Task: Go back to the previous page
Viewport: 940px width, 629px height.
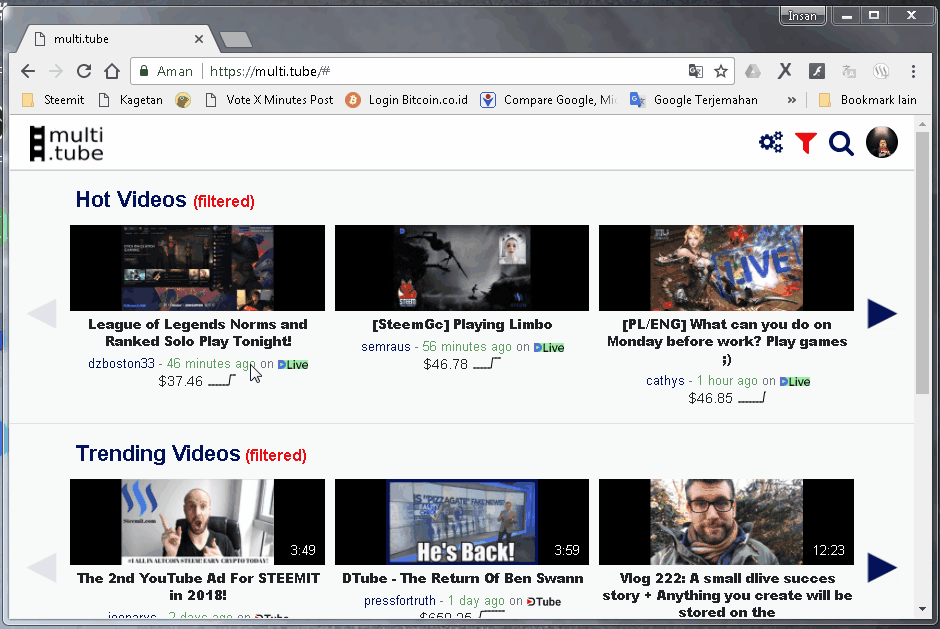Action: pyautogui.click(x=28, y=71)
